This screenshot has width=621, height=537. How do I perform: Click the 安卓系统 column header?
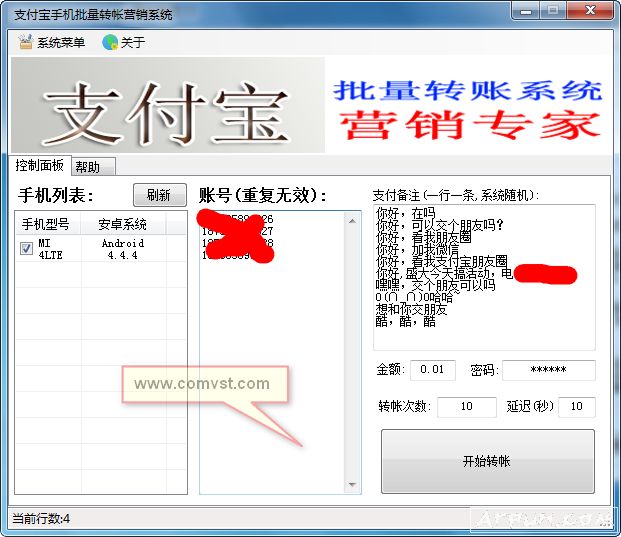[x=122, y=224]
